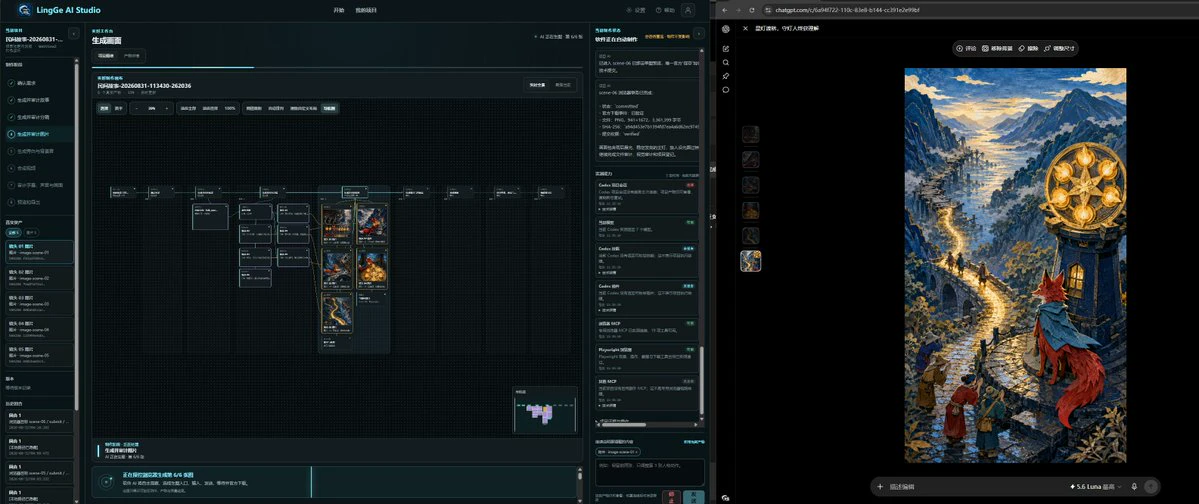Screen dimensions: 1199x504
Task: Click the send button beside the red stop button
Action: (x=694, y=497)
